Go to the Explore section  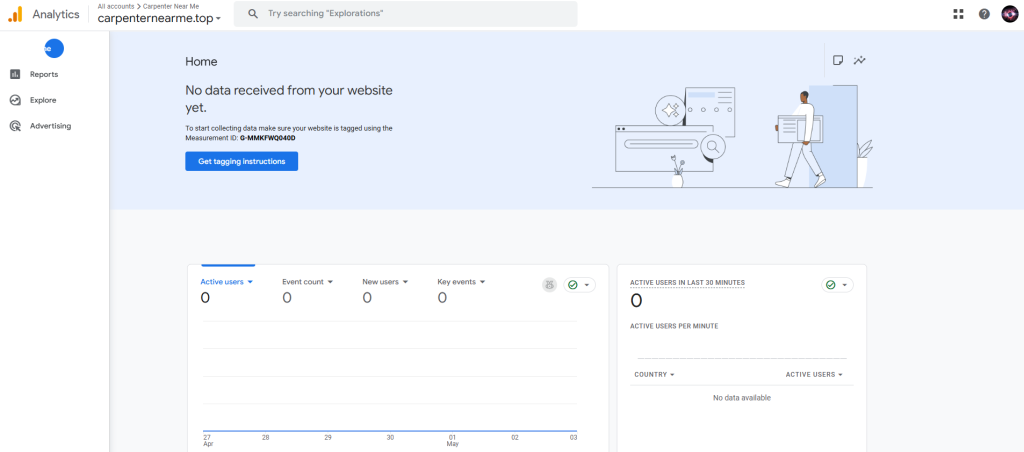tap(43, 100)
